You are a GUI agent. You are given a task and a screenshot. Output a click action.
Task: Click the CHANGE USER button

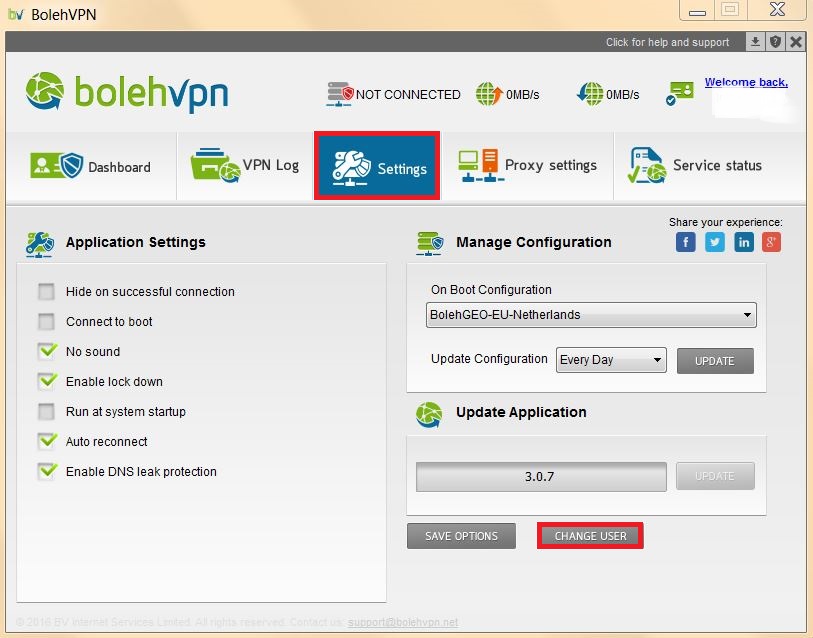[x=591, y=536]
